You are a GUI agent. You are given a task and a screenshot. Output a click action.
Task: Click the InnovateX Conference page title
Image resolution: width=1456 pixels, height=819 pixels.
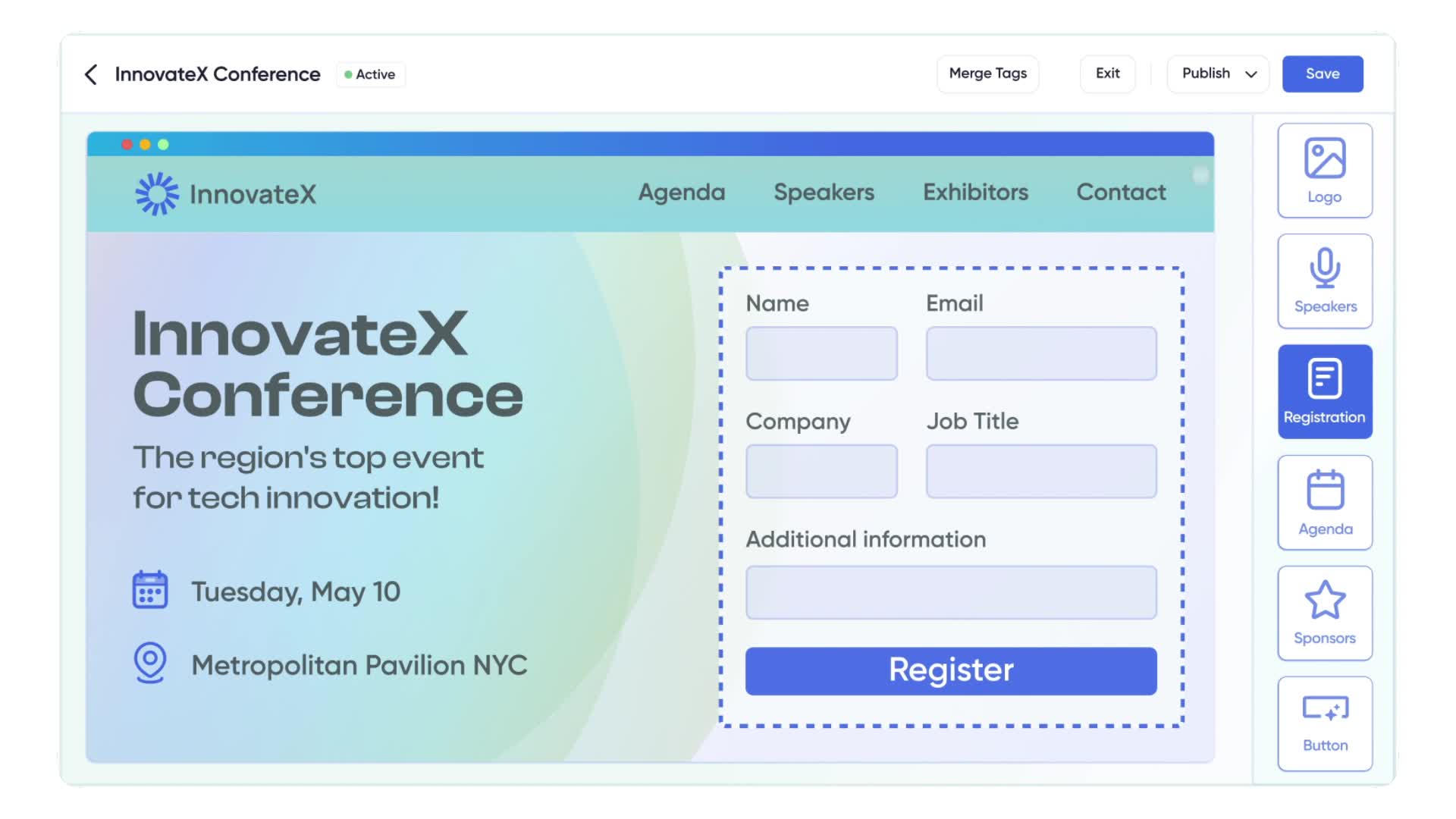coord(218,74)
